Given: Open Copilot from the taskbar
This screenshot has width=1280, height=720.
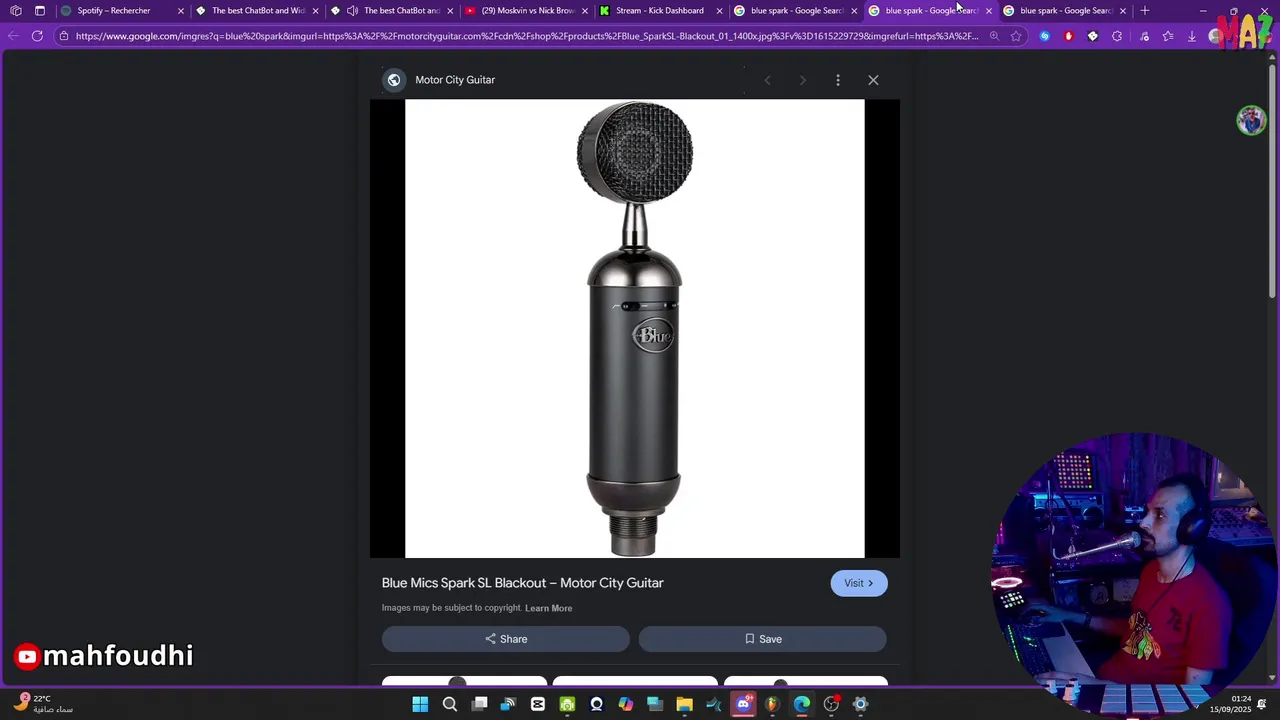Looking at the screenshot, I should (x=626, y=704).
